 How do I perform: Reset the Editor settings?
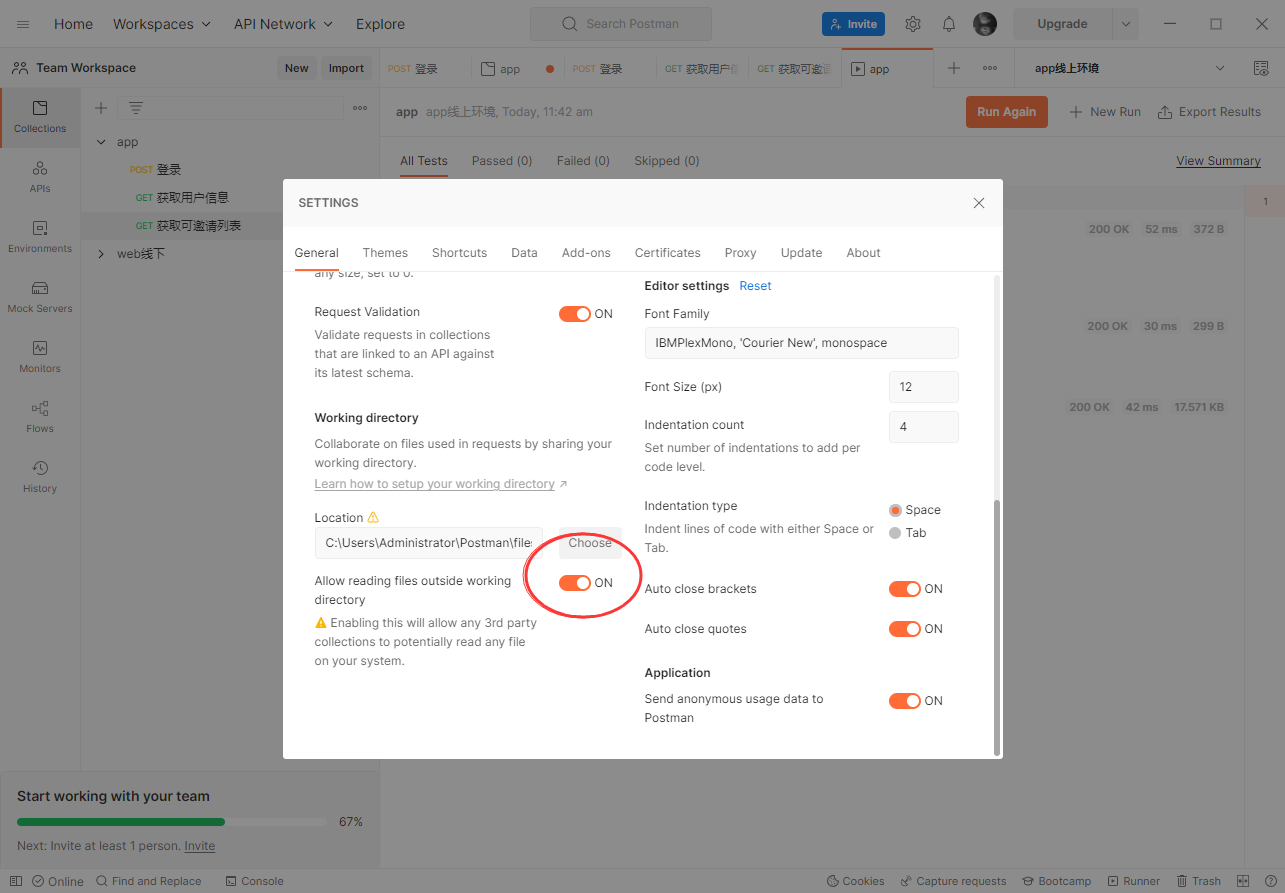pos(756,286)
